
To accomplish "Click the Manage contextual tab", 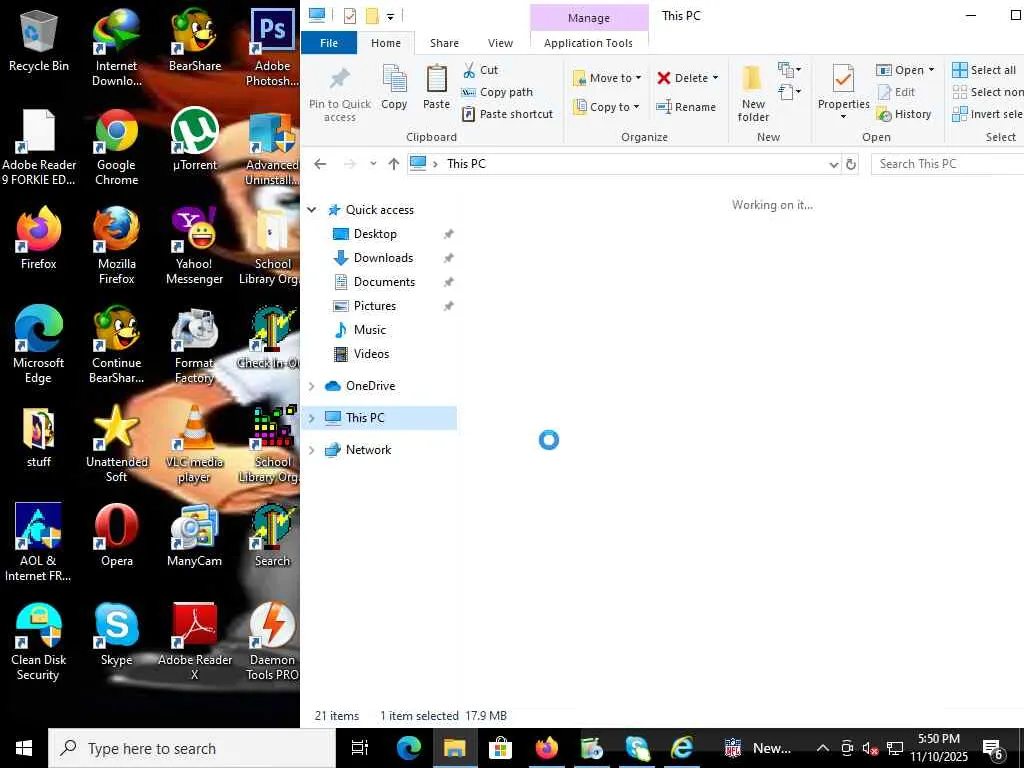I will pos(588,18).
